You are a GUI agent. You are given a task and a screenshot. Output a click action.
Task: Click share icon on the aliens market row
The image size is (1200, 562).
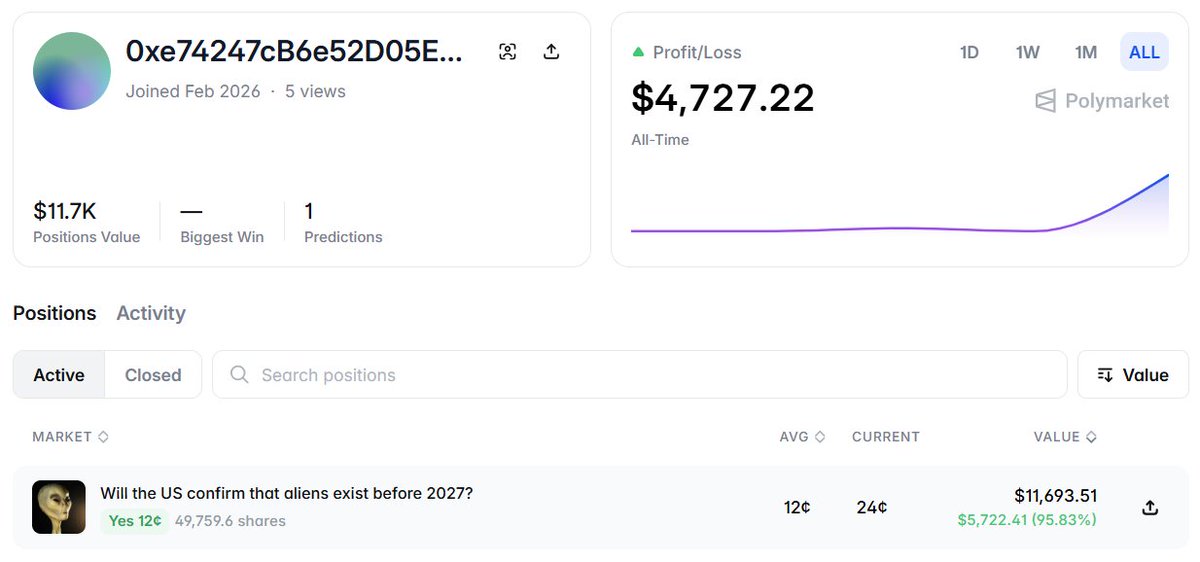tap(1150, 507)
